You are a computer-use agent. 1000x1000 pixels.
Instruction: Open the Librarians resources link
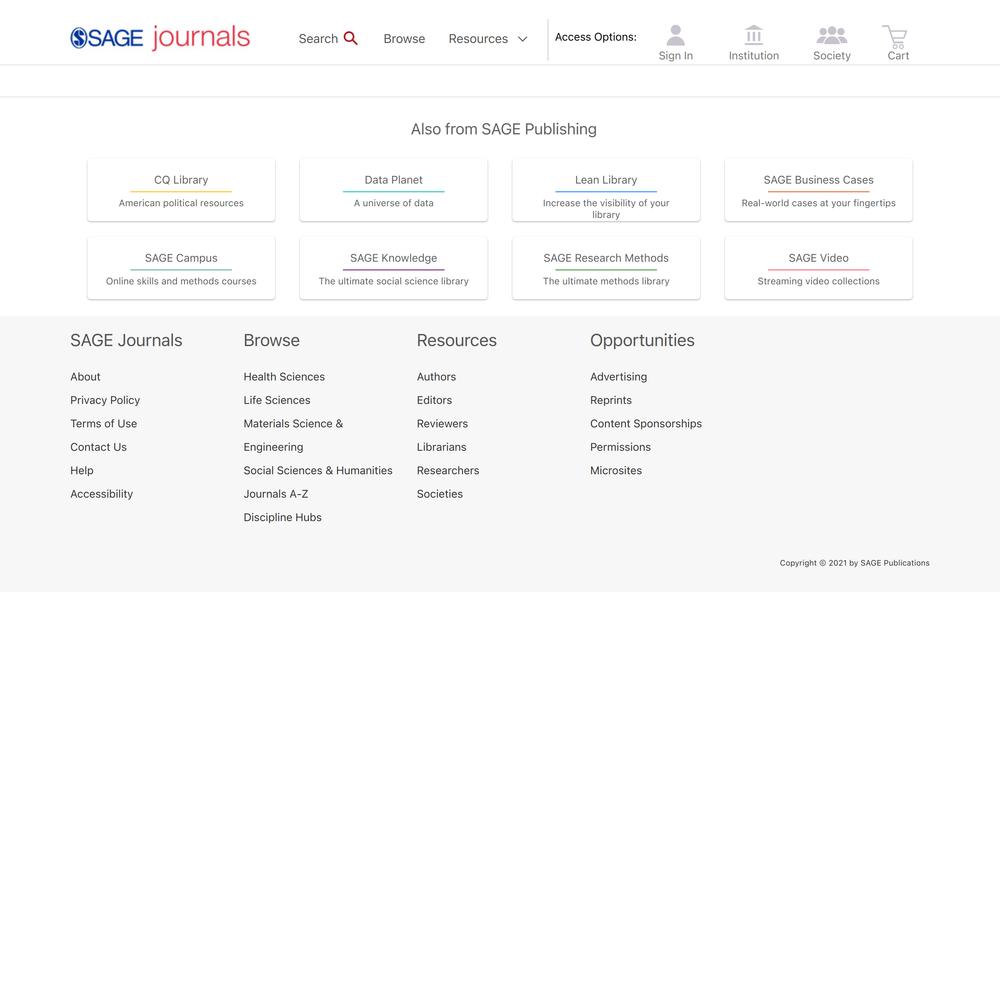(x=441, y=447)
